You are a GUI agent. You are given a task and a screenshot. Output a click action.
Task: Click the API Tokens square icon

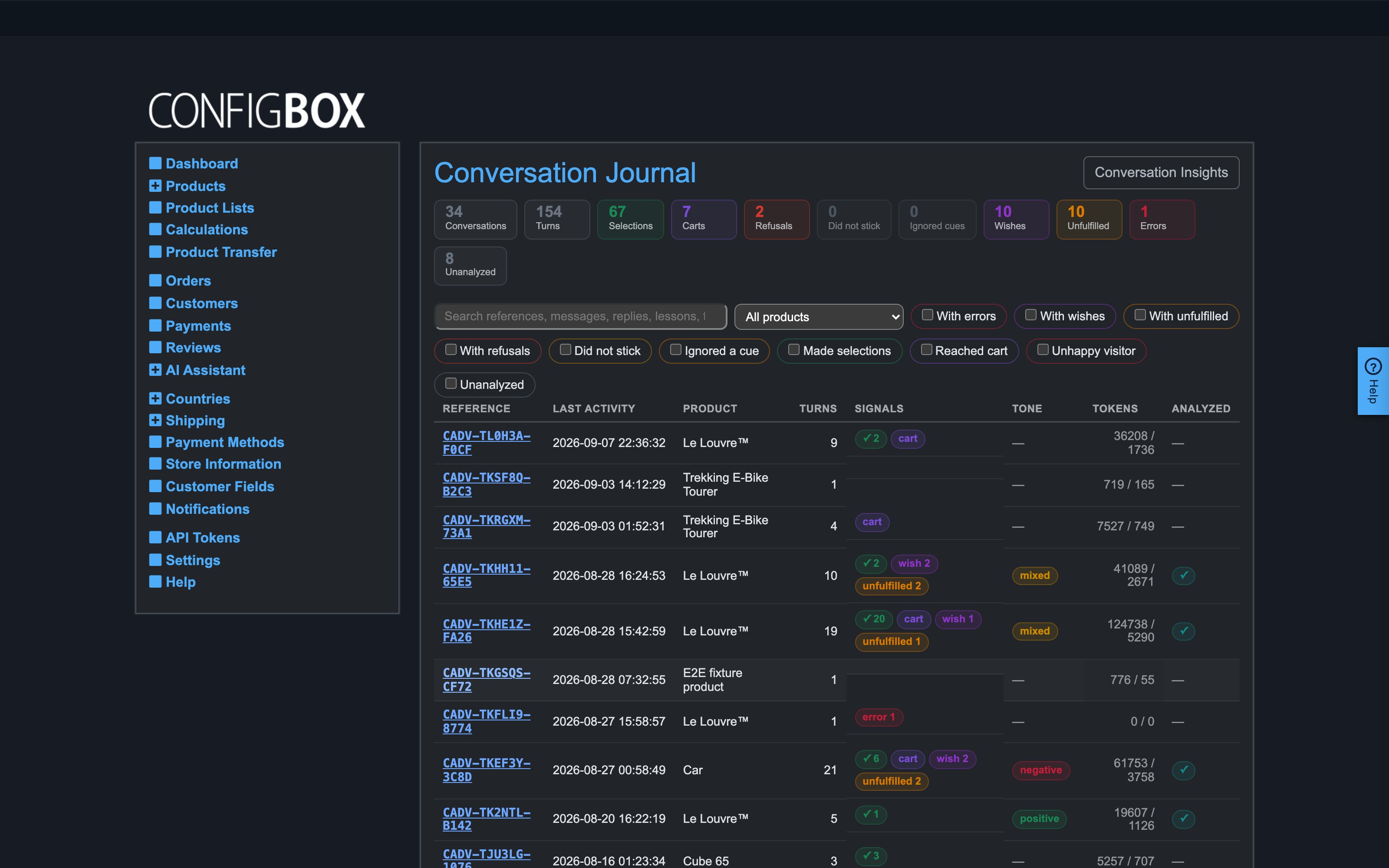coord(155,537)
